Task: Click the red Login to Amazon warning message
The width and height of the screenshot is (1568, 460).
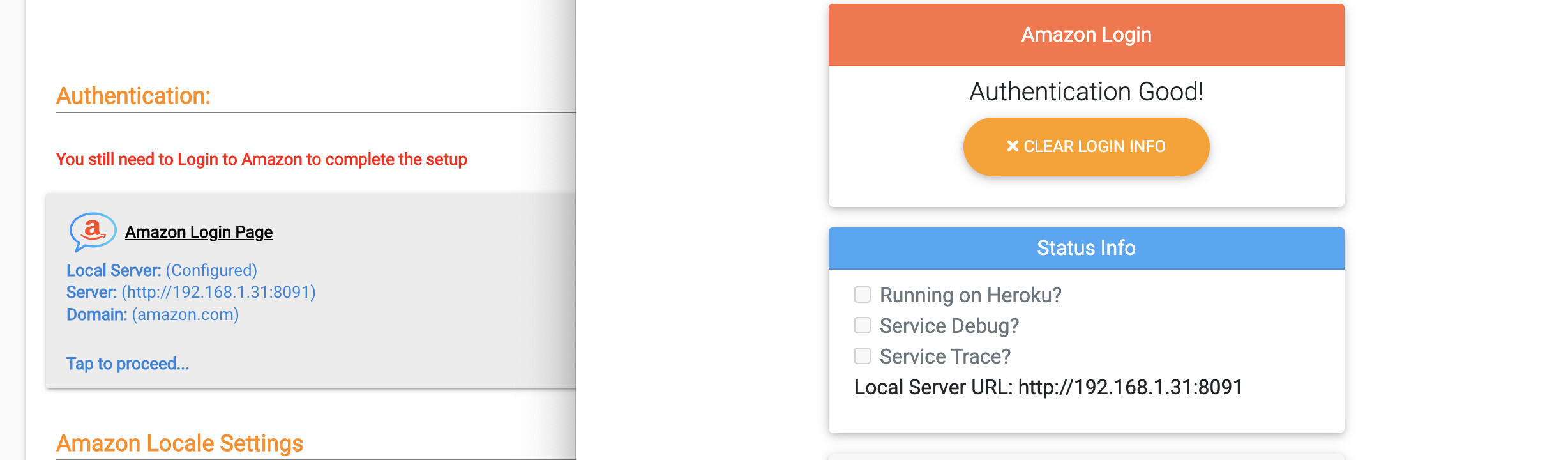Action: pos(262,159)
